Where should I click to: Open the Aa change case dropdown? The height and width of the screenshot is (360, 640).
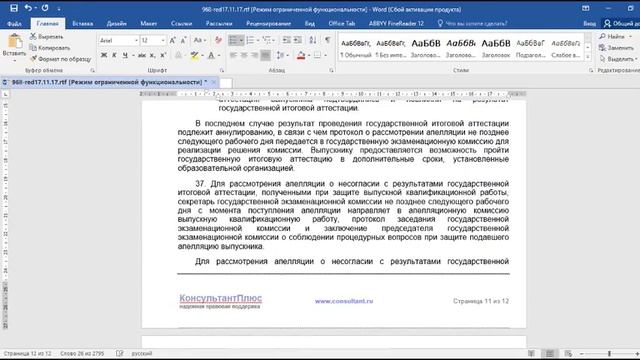(x=199, y=40)
